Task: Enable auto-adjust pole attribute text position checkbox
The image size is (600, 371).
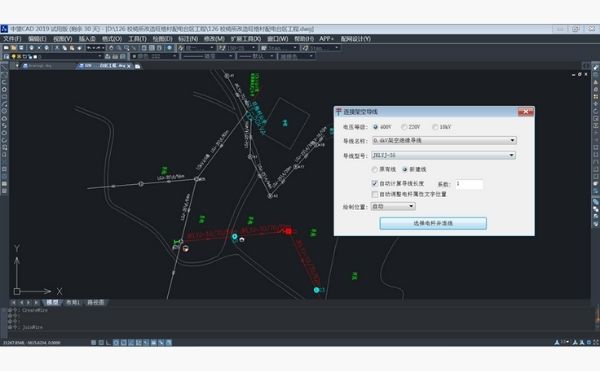Action: tap(375, 194)
